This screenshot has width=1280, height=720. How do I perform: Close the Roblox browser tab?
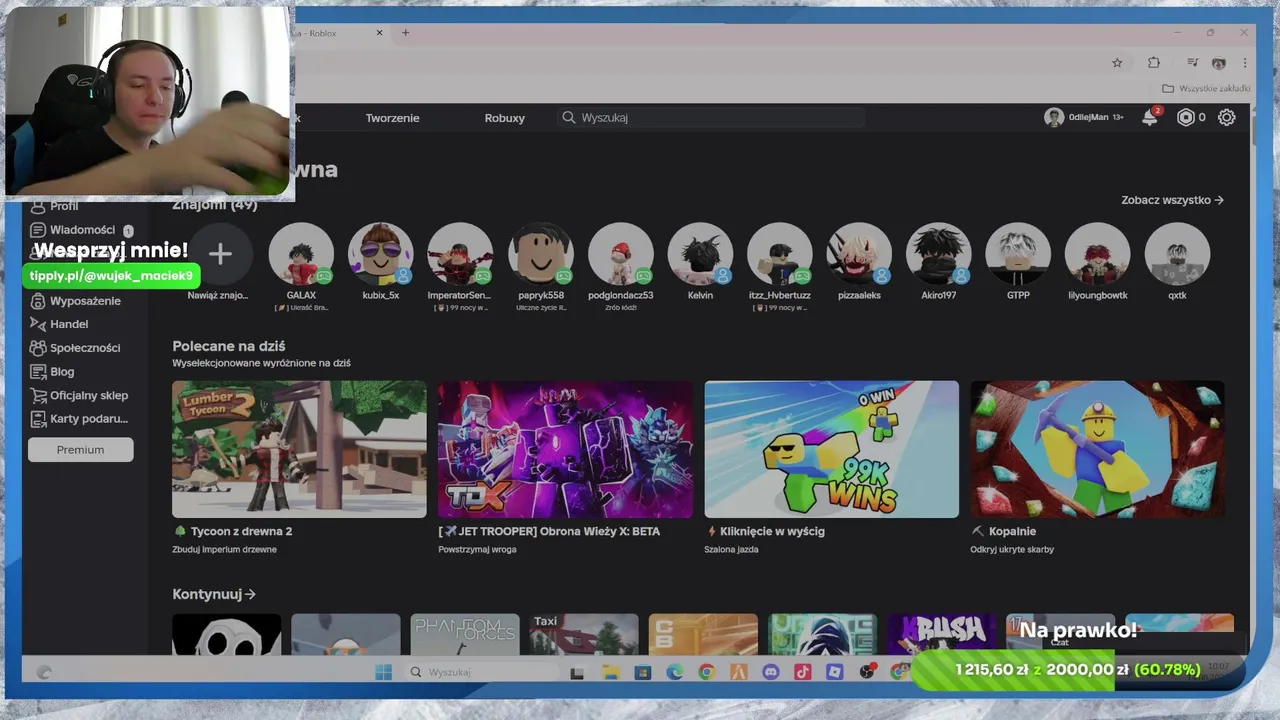click(x=379, y=33)
